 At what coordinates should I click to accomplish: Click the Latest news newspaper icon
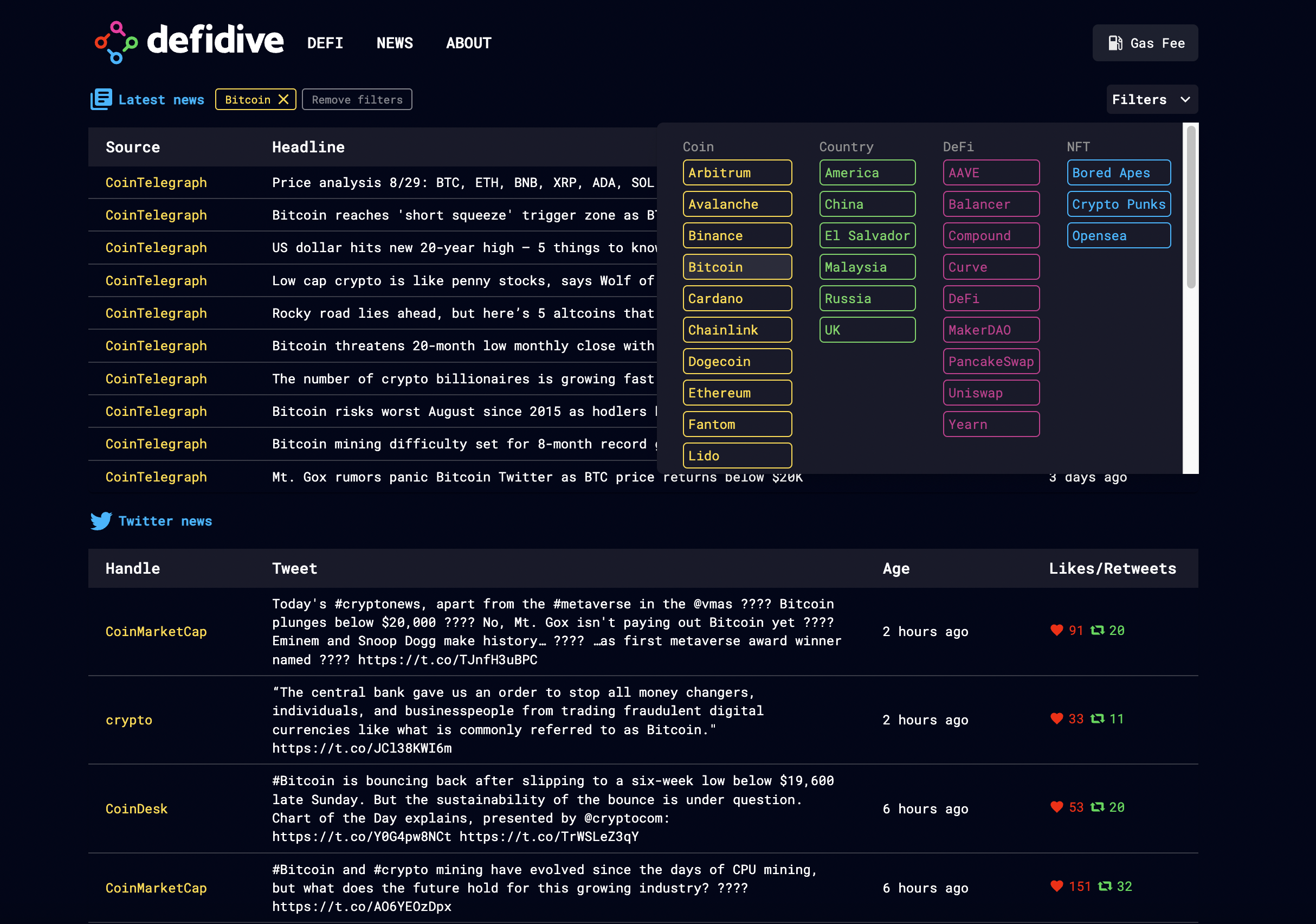(101, 99)
